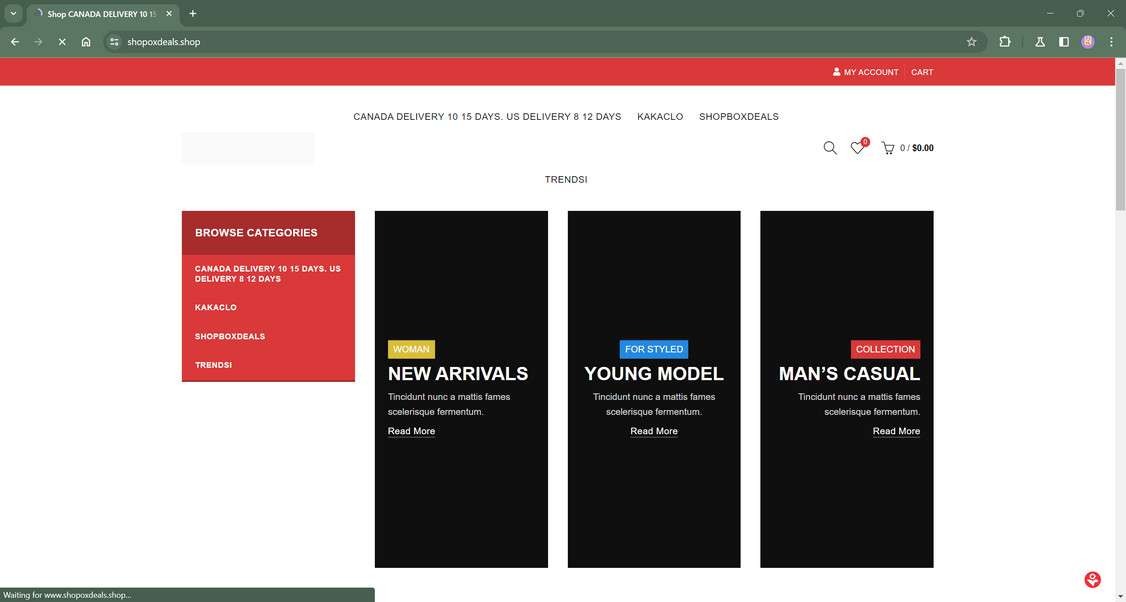Screen dimensions: 1126x602
Task: Open the red chat widget icon
Action: pos(1092,580)
